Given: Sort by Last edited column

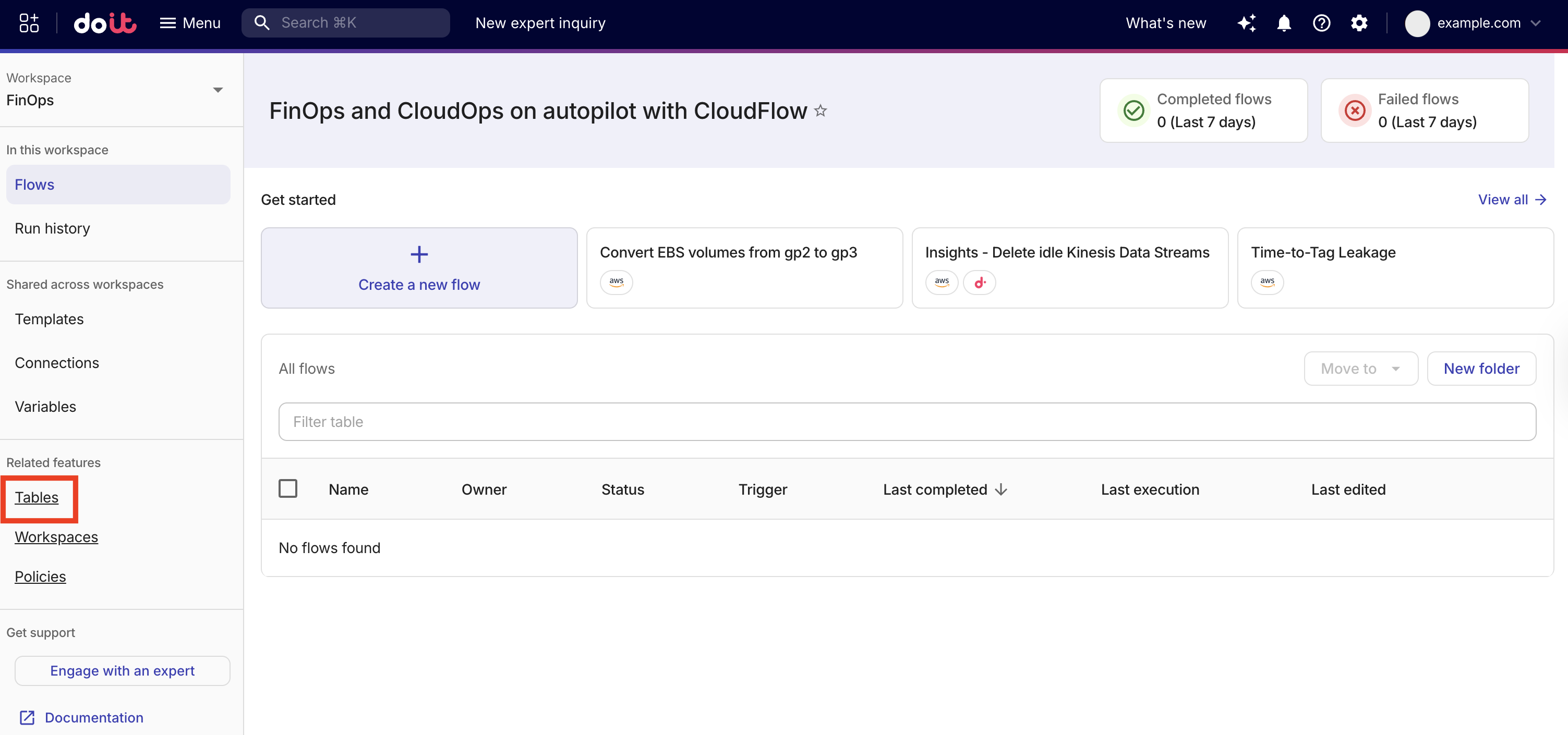Looking at the screenshot, I should pyautogui.click(x=1348, y=489).
